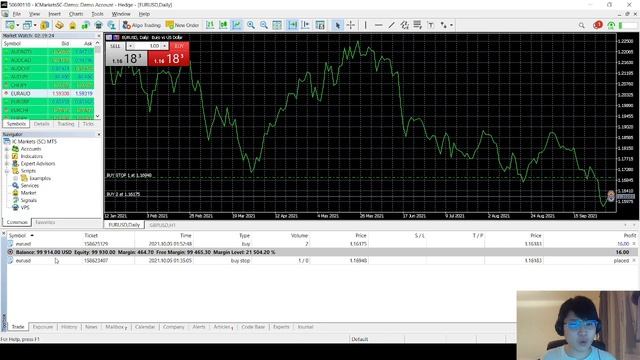
Task: Click the red notifications badge icon
Action: point(598,25)
